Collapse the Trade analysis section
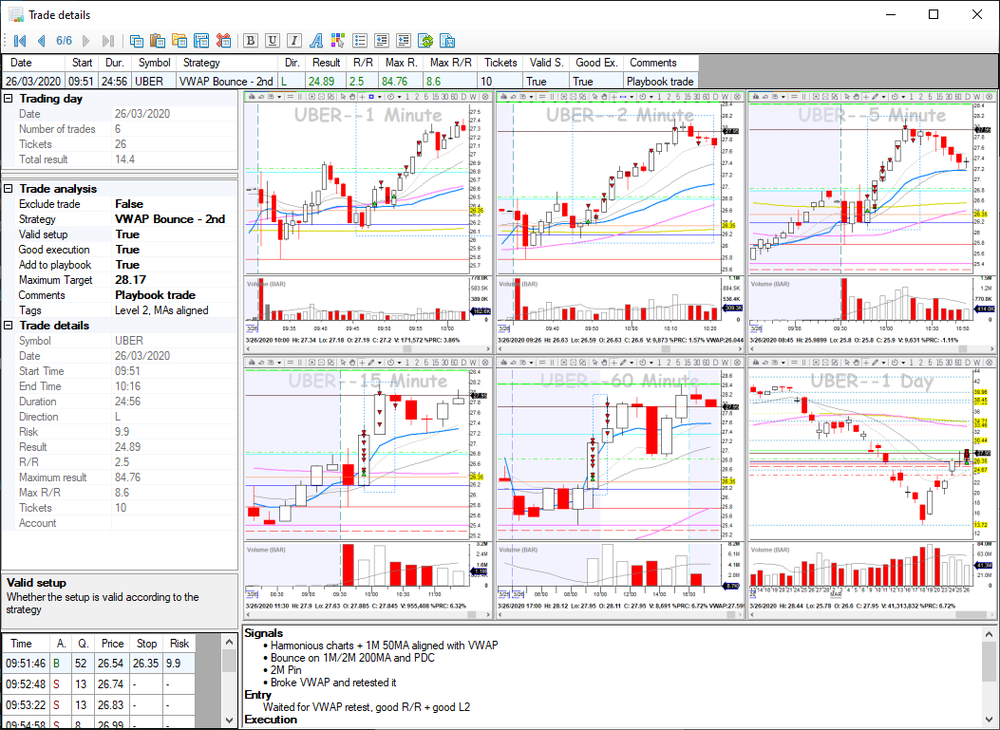This screenshot has height=730, width=1000. click(x=8, y=188)
